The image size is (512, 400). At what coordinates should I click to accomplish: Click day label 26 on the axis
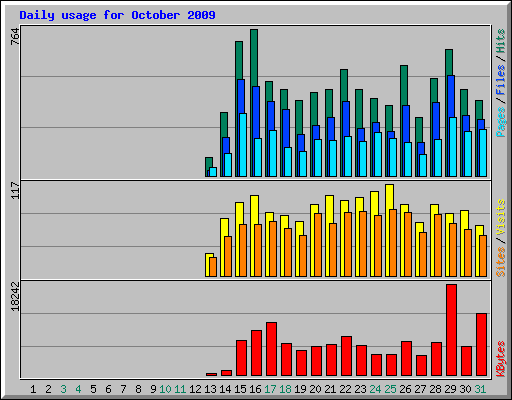coord(405,389)
